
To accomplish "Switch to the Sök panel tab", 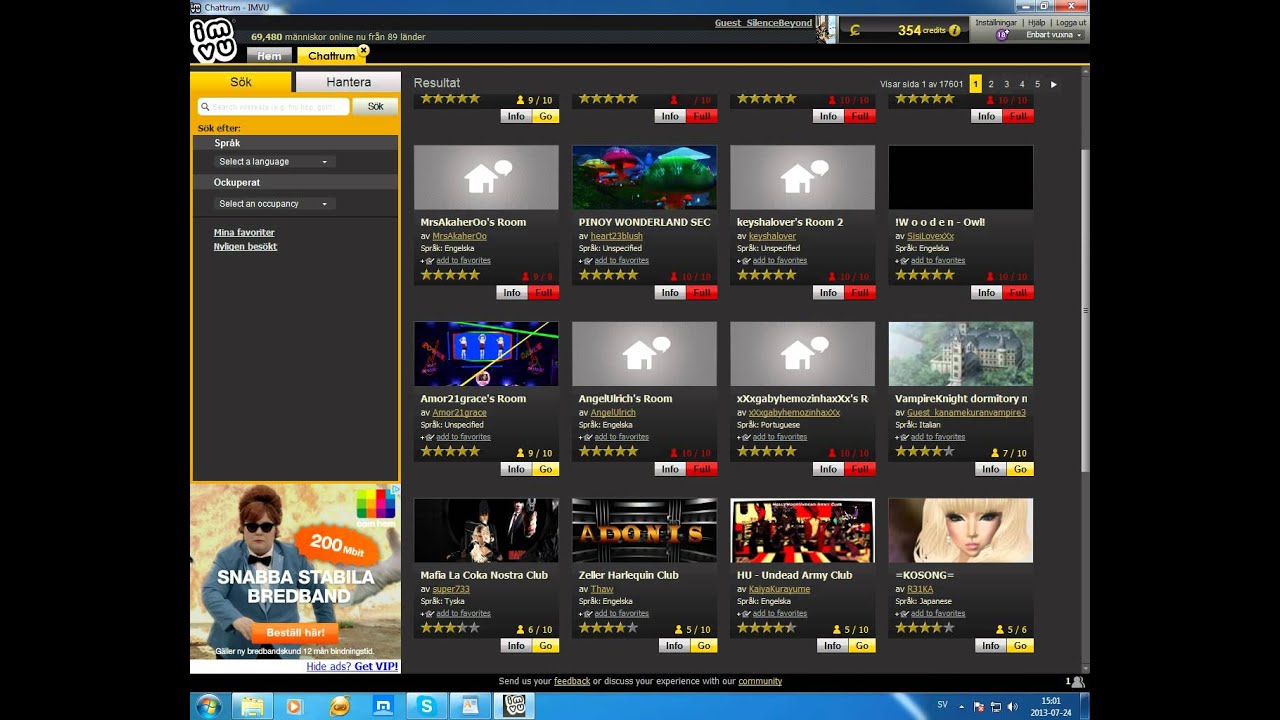I will pos(241,82).
